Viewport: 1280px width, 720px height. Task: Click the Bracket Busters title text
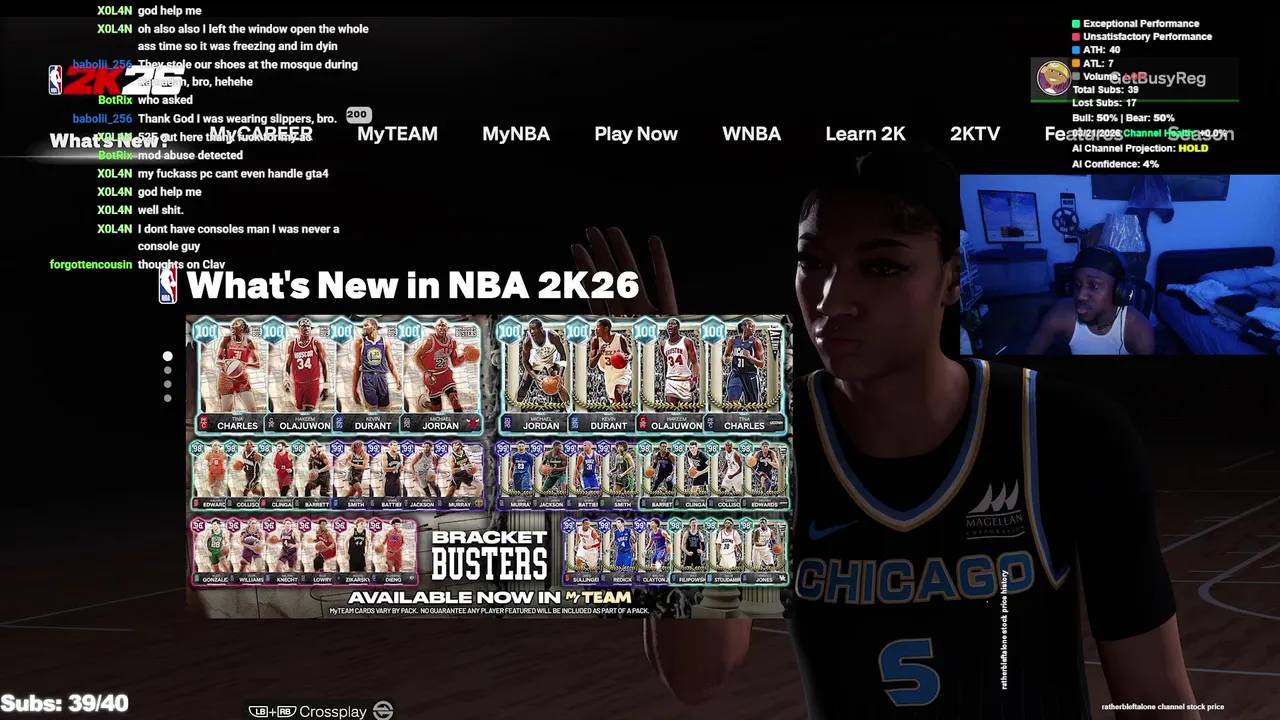489,558
